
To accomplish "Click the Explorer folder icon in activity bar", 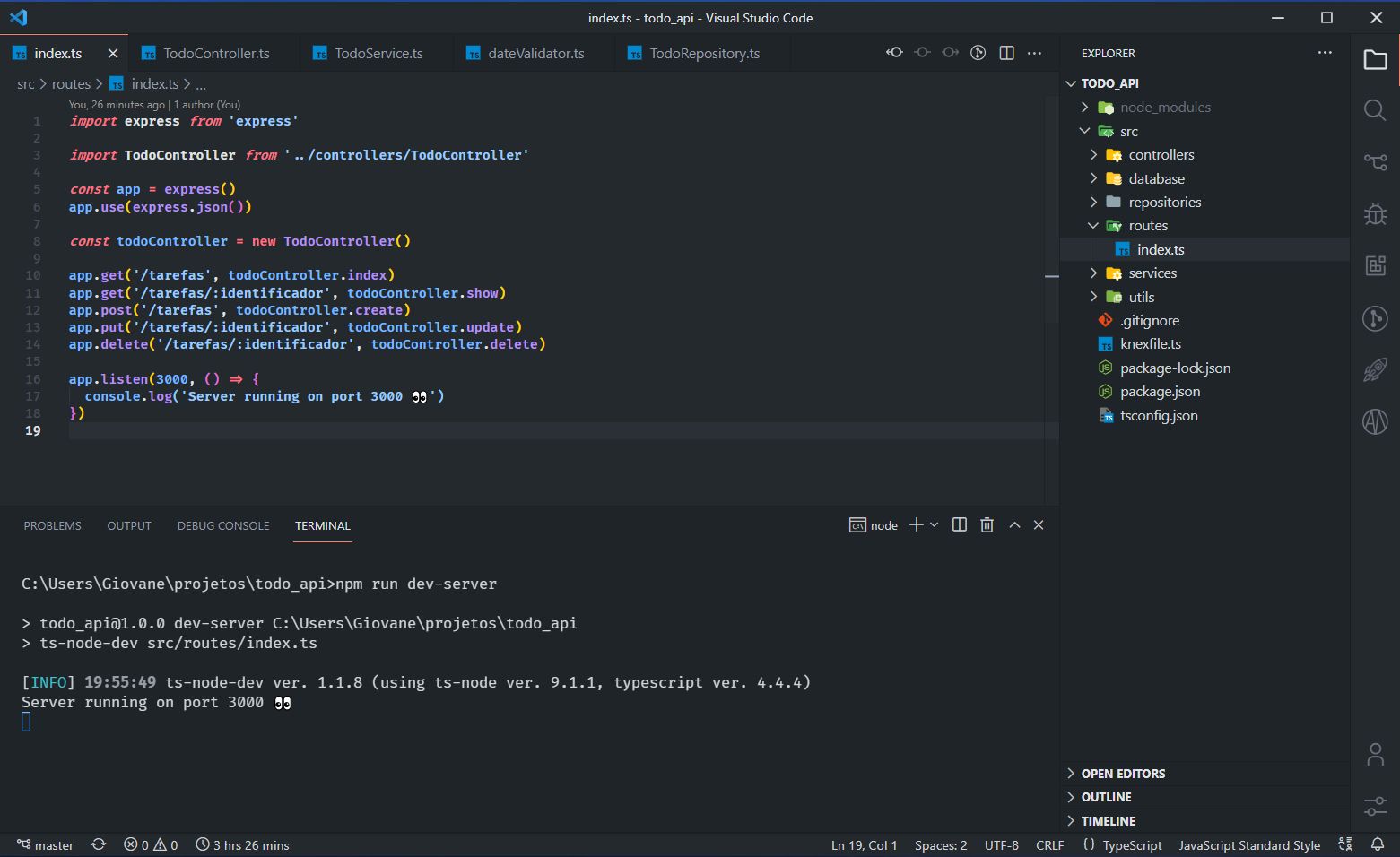I will tap(1374, 59).
